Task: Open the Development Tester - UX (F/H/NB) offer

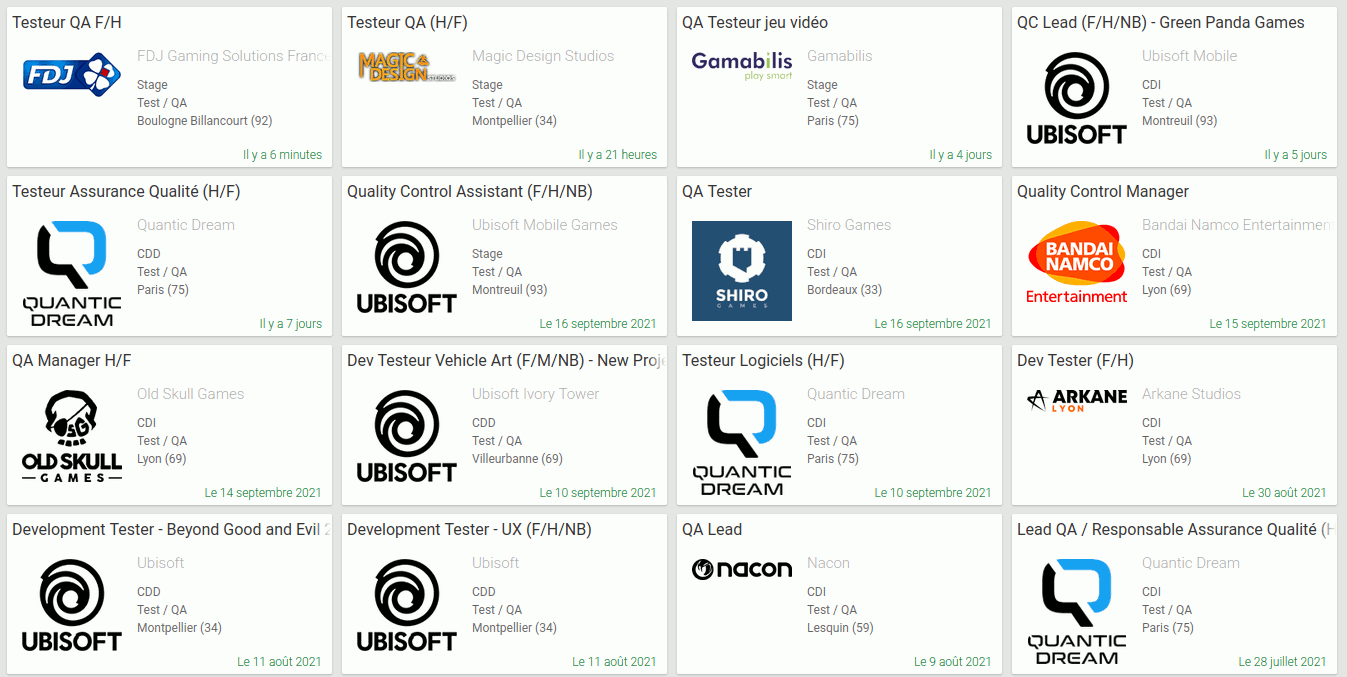Action: (x=469, y=530)
